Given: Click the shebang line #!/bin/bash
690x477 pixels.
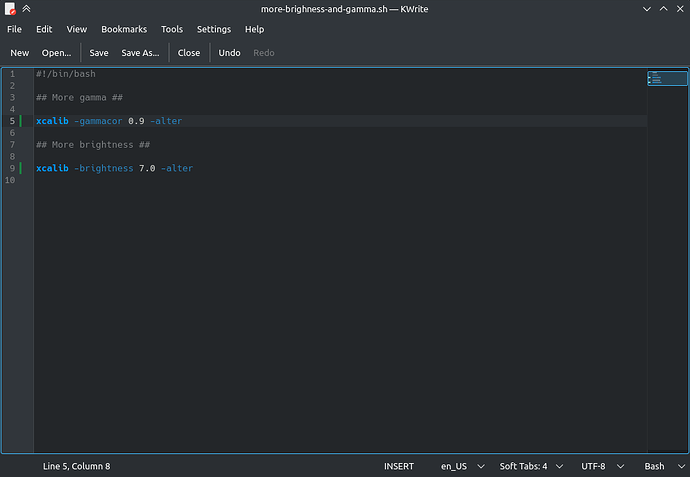Looking at the screenshot, I should point(66,74).
